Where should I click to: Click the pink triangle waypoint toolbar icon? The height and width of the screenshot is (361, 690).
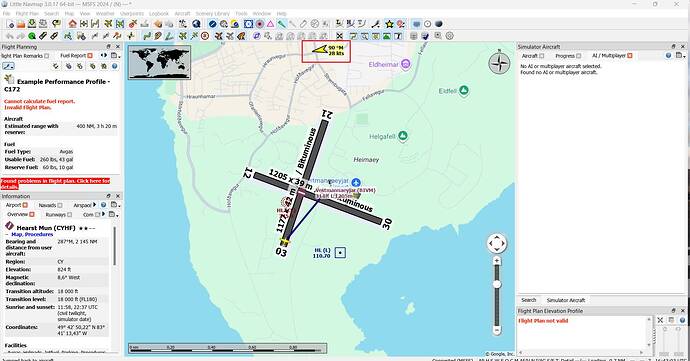click(x=271, y=24)
